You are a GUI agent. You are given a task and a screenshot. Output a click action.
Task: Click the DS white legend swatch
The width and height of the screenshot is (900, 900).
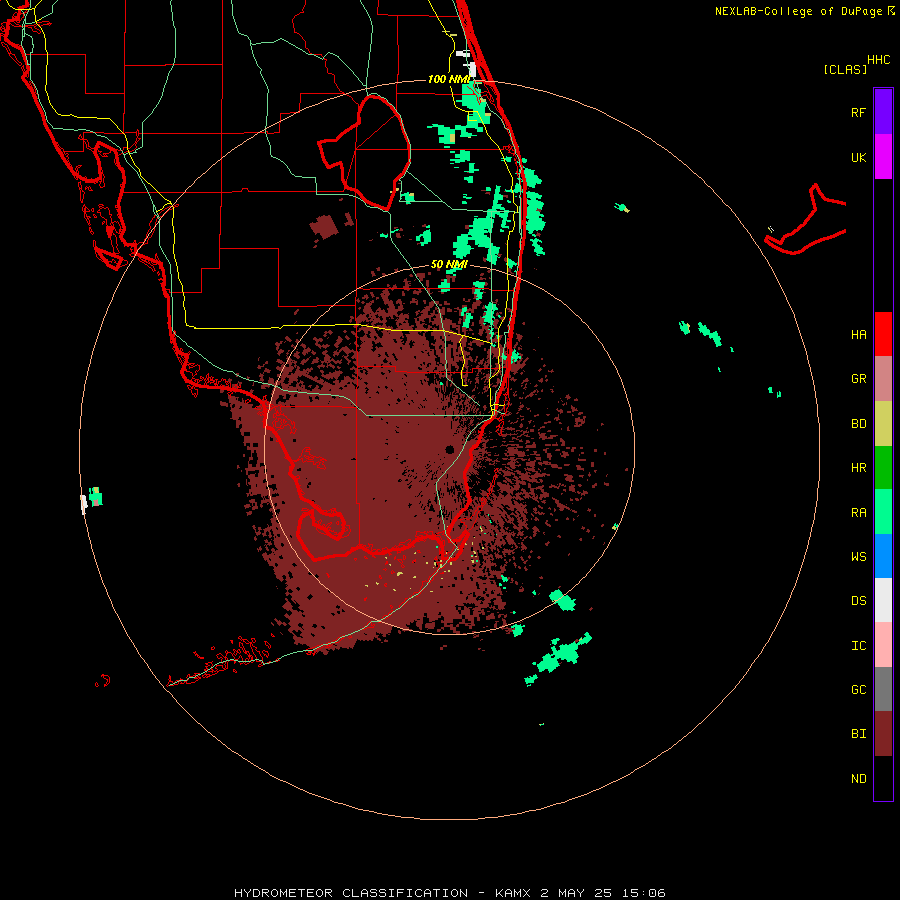883,600
